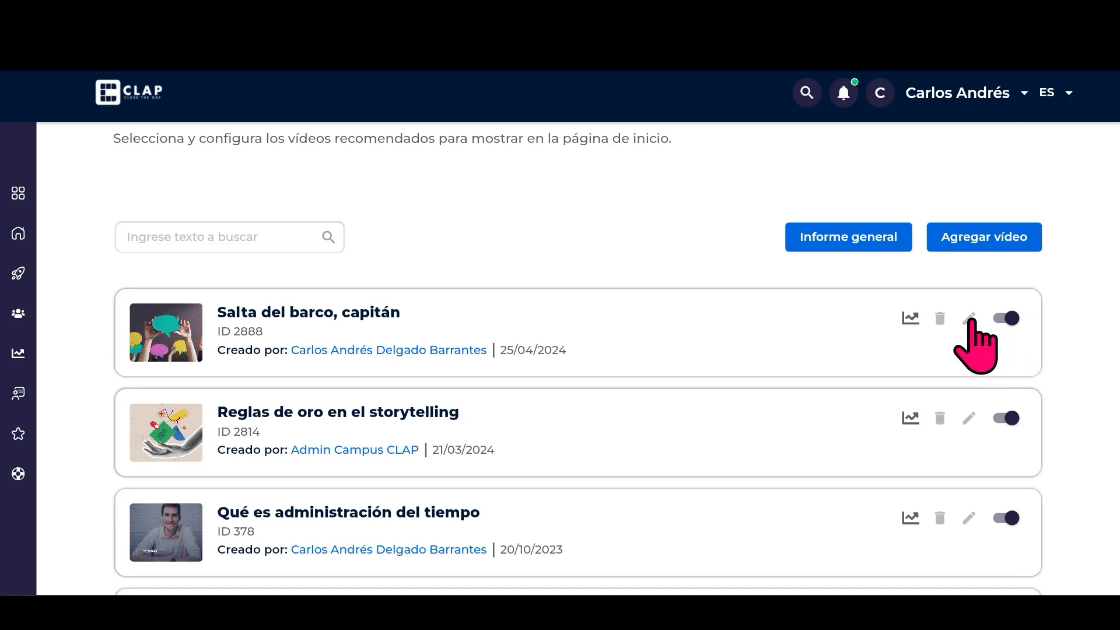Edit the Qué es administración del tiempo video
The height and width of the screenshot is (630, 1120).
[x=969, y=519]
